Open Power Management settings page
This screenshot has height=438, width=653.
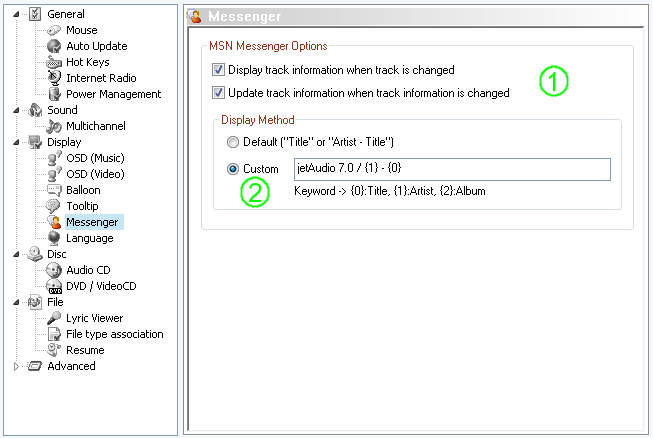[x=114, y=94]
